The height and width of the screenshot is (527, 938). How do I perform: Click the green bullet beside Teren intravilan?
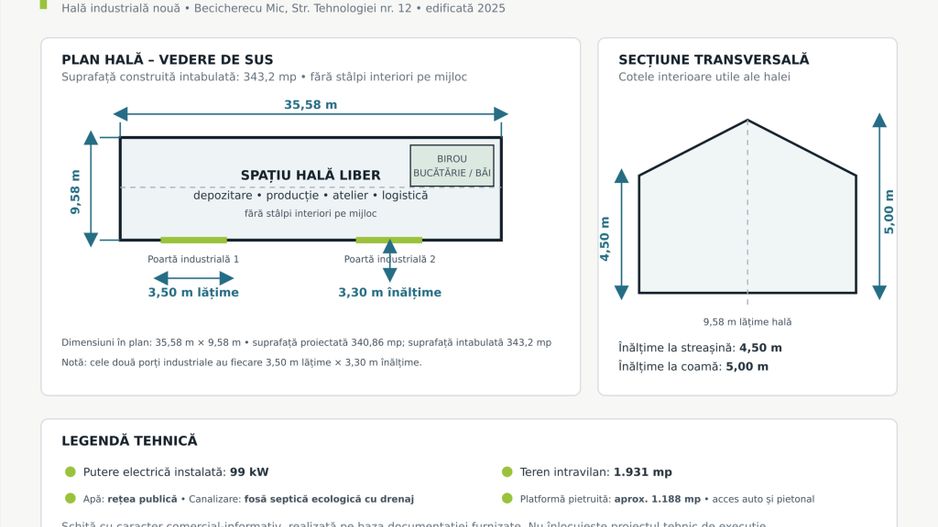click(507, 472)
